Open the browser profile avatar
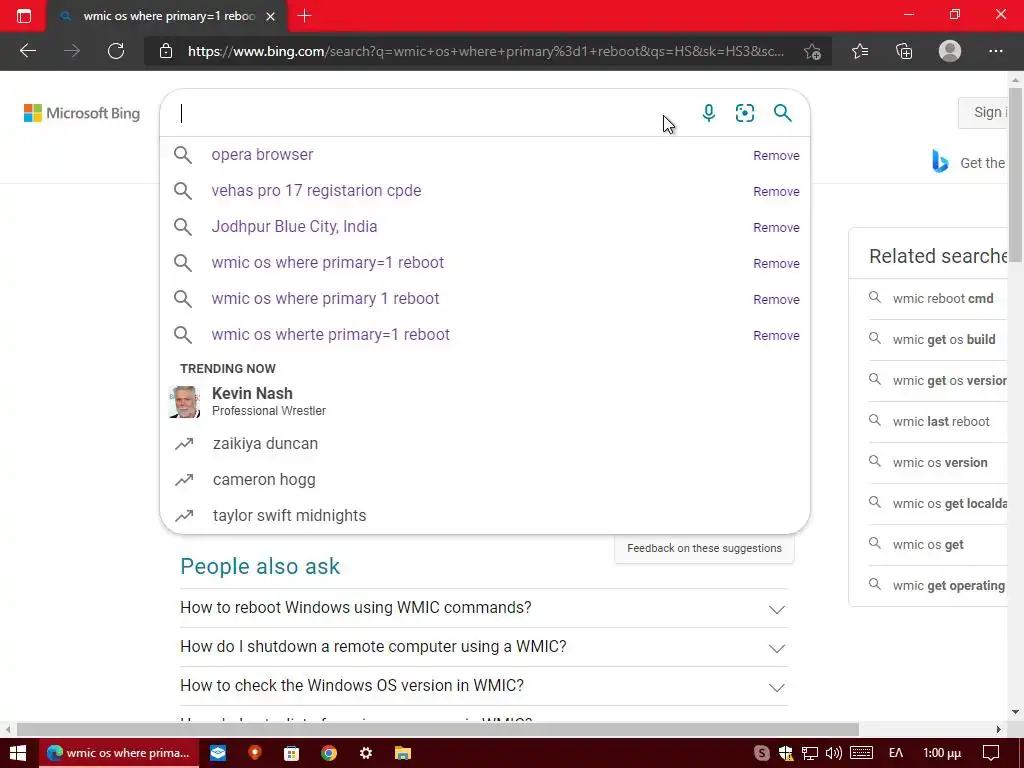This screenshot has width=1024, height=768. tap(950, 51)
